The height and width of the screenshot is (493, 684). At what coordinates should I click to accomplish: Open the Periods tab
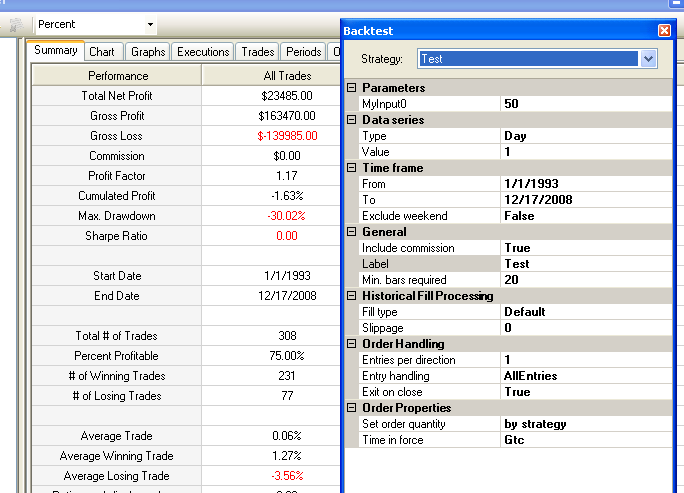pyautogui.click(x=304, y=52)
